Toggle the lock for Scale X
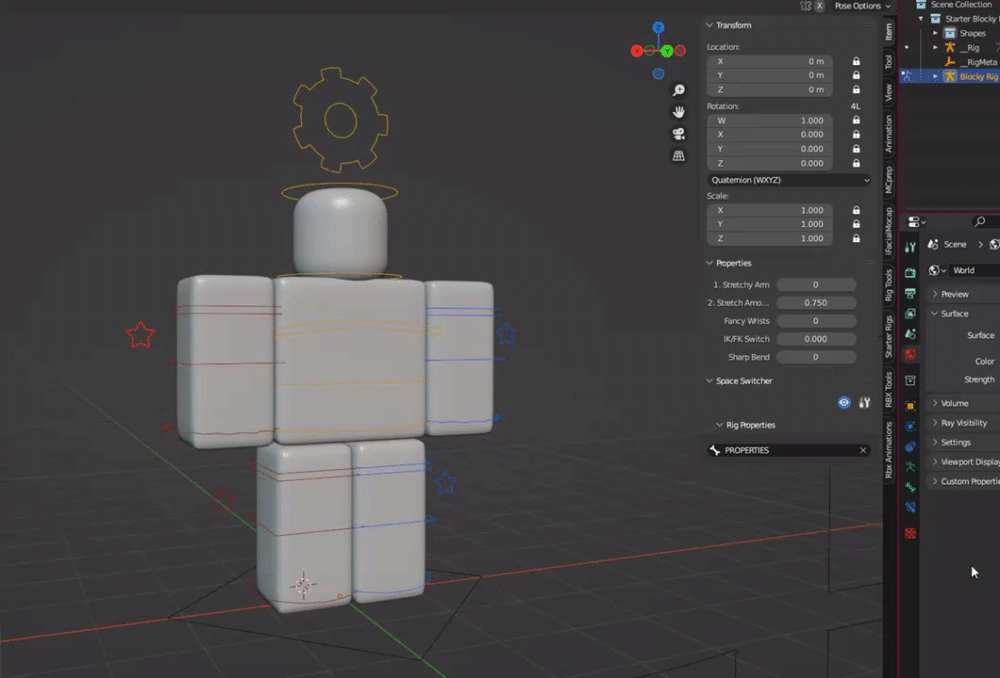The image size is (1000, 678). [857, 210]
